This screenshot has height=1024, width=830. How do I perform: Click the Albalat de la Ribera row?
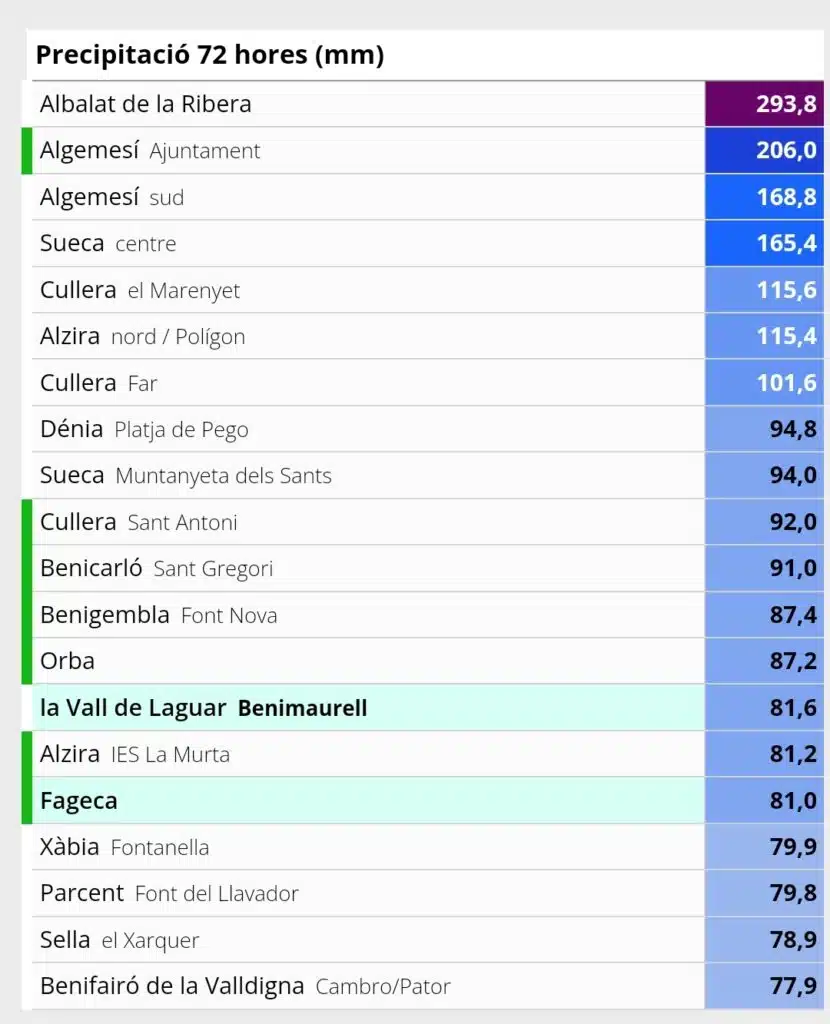146,104
